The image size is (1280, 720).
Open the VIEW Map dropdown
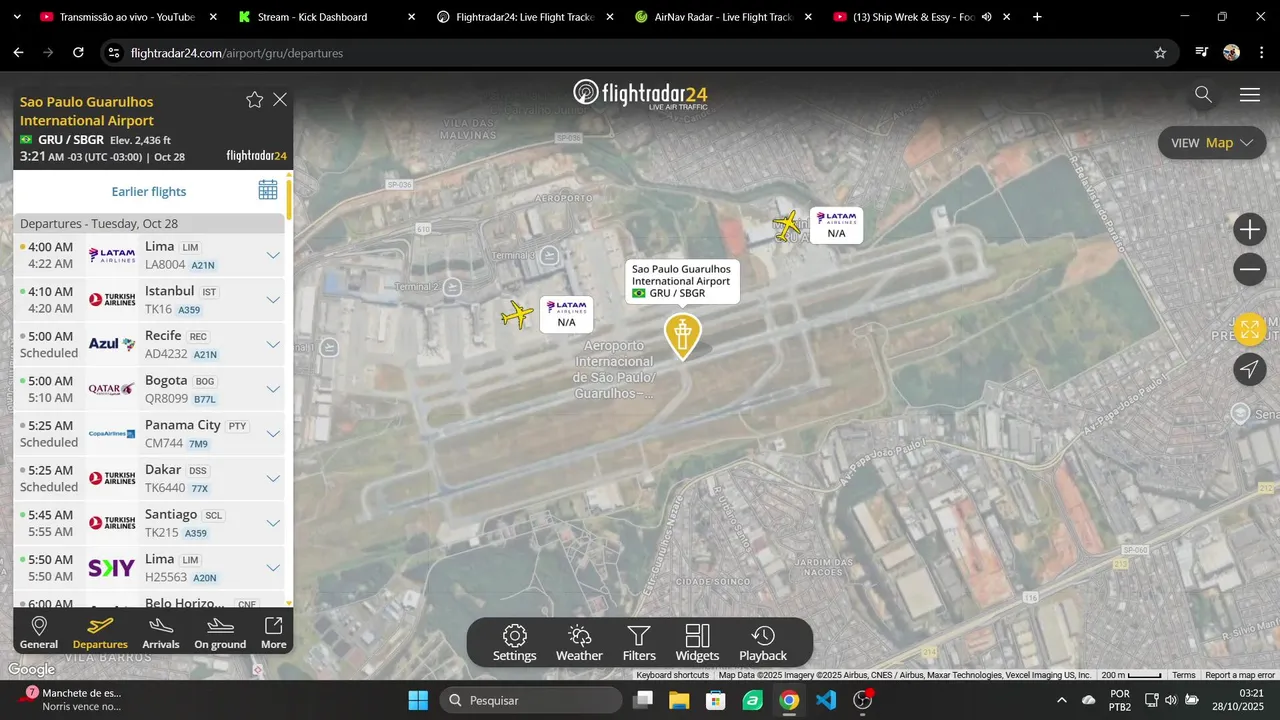[1212, 143]
